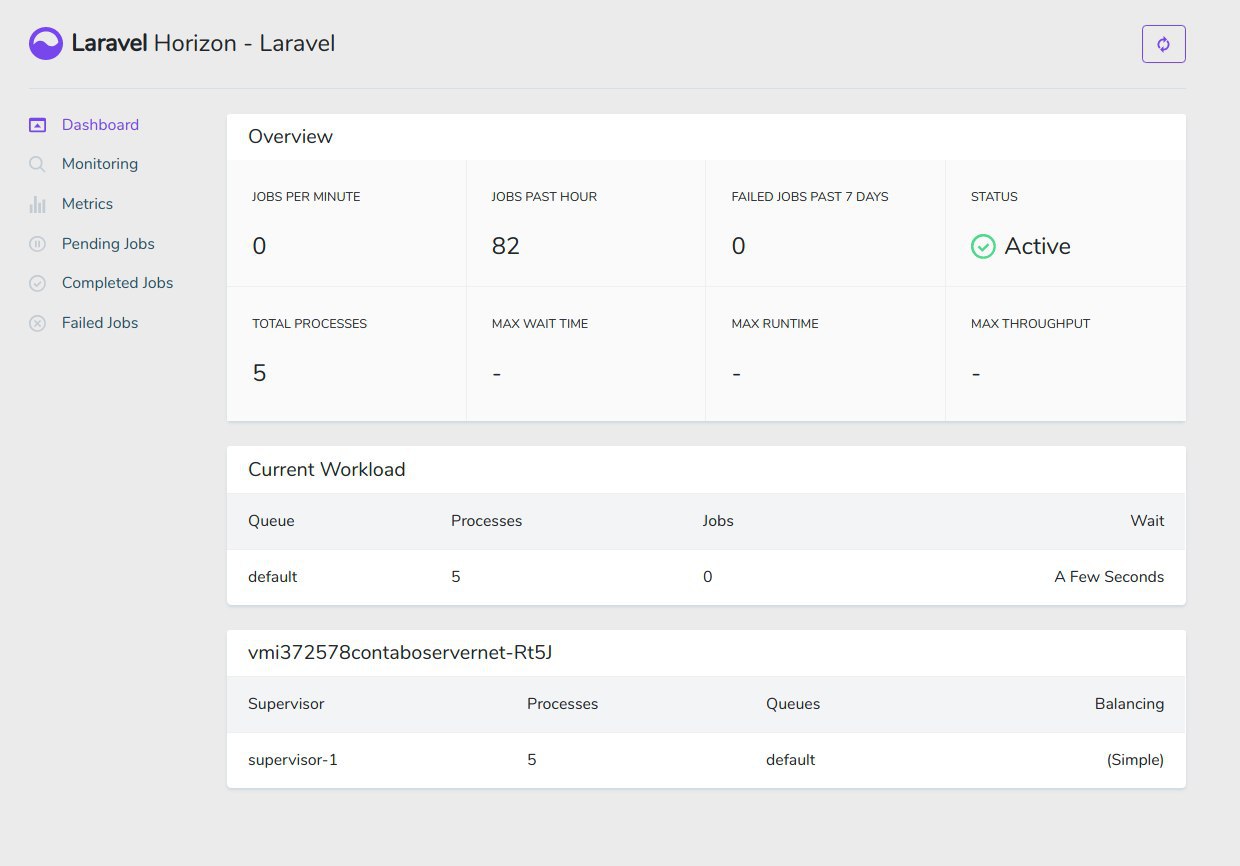Click the 'Jobs' column header
Screen dimensions: 1240x866
click(x=718, y=521)
